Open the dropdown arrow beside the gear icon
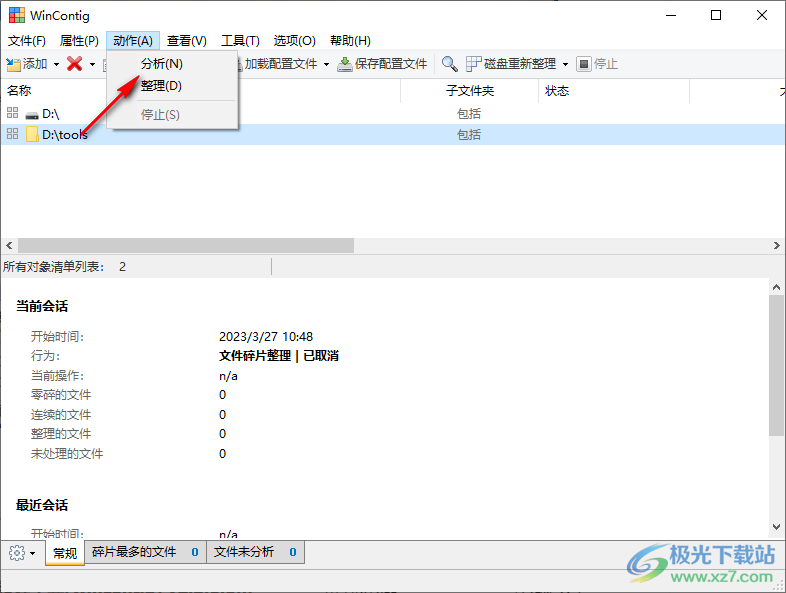Screen dimensions: 786x593 pyautogui.click(x=33, y=553)
